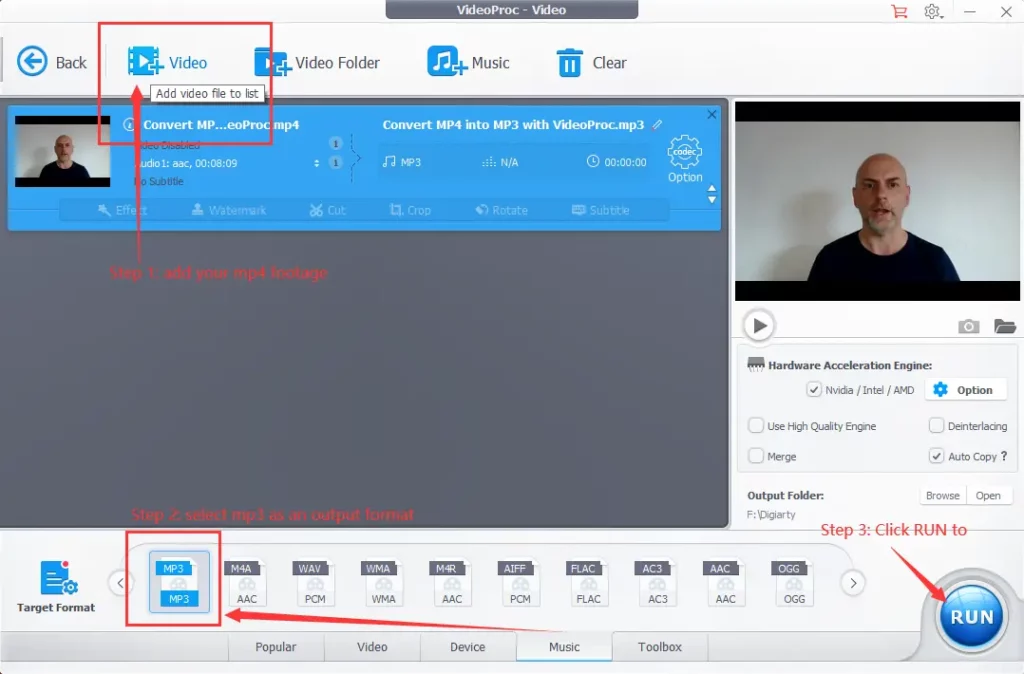
Task: Show Auto Copy help question mark
Action: [1004, 456]
